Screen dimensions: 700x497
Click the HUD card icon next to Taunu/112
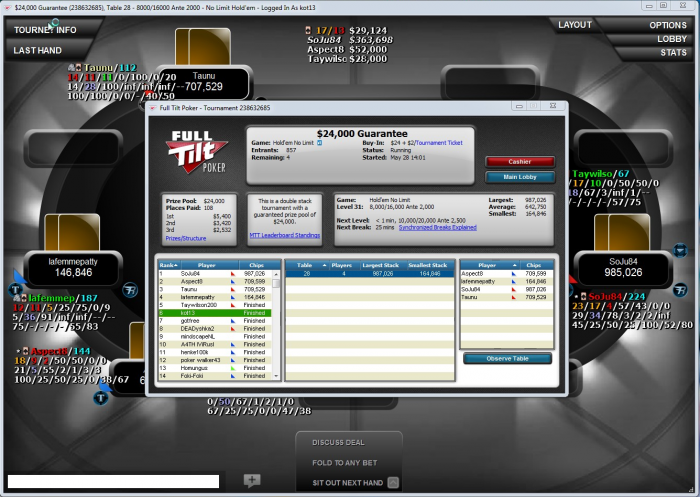point(75,68)
